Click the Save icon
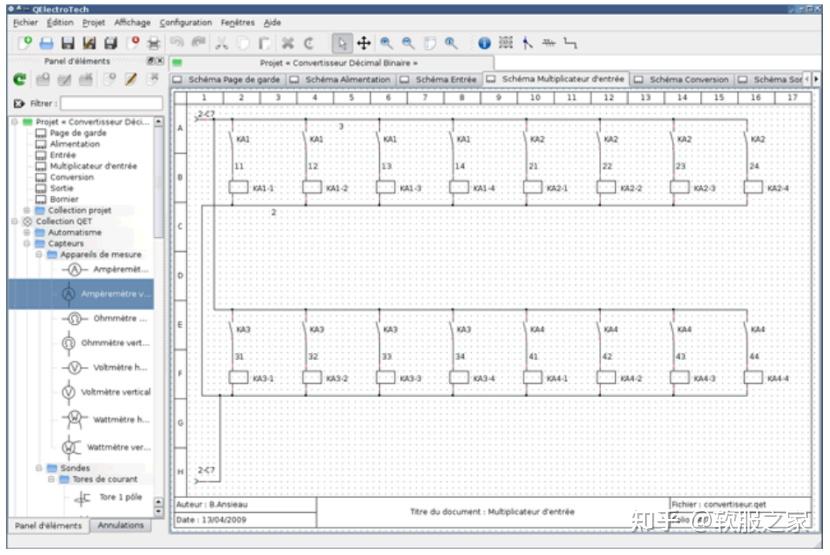 68,43
